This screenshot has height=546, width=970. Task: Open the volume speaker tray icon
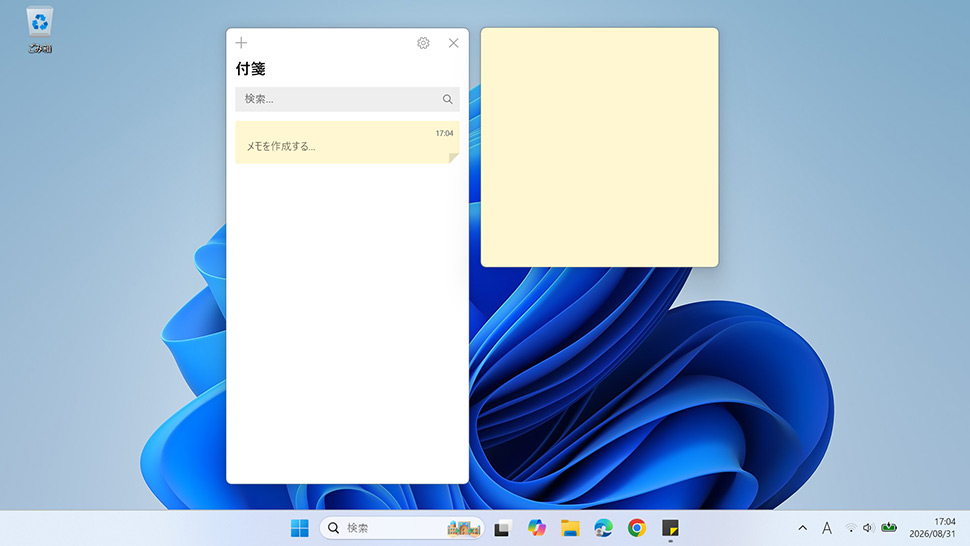pos(868,528)
